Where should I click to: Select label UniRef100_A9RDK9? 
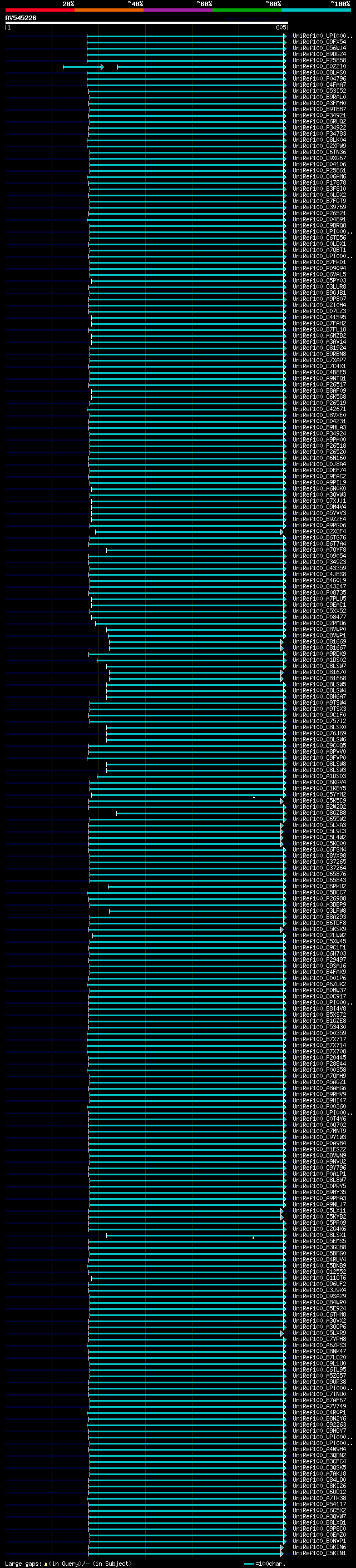[319, 654]
